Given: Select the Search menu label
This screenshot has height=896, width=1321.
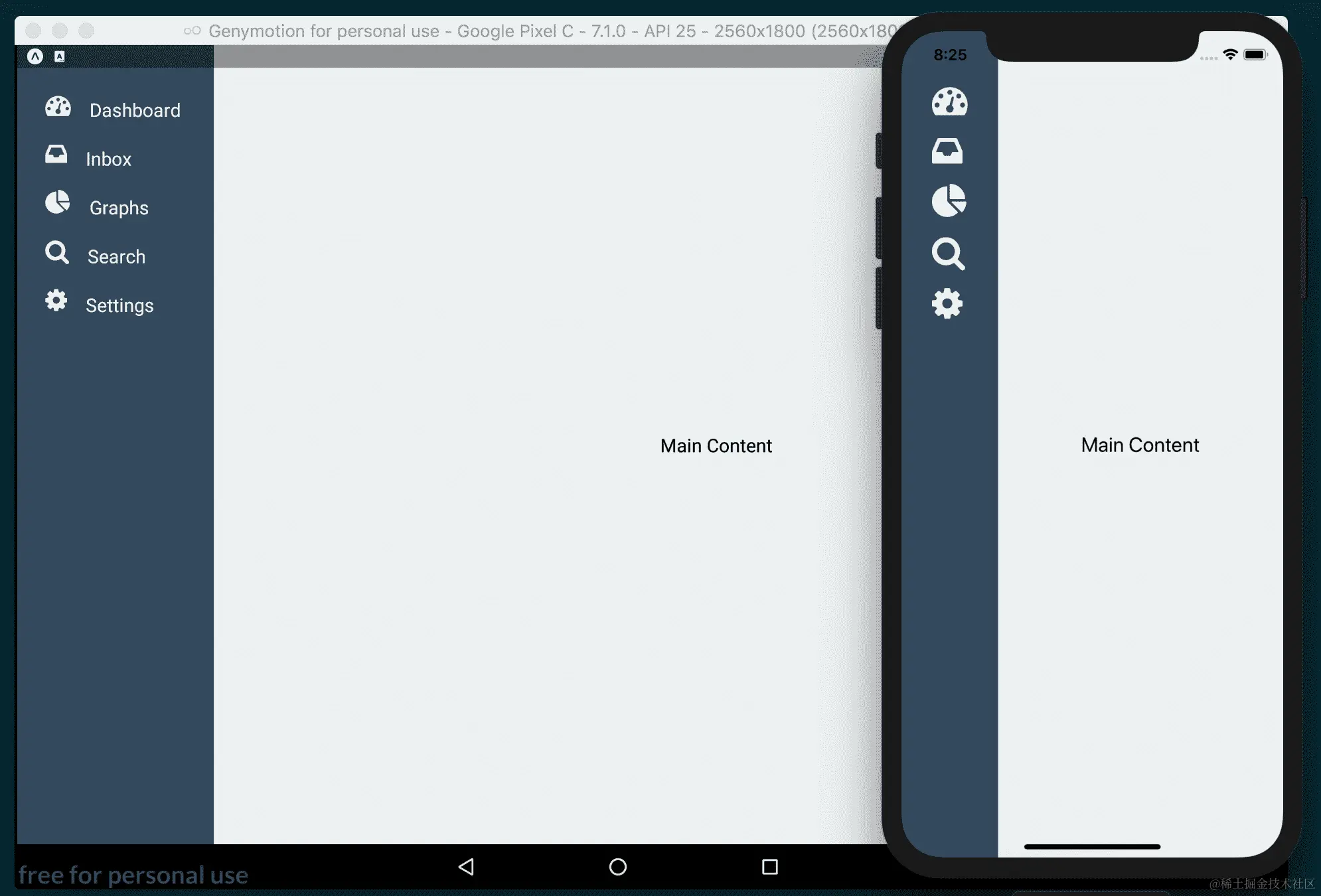Looking at the screenshot, I should click(116, 257).
